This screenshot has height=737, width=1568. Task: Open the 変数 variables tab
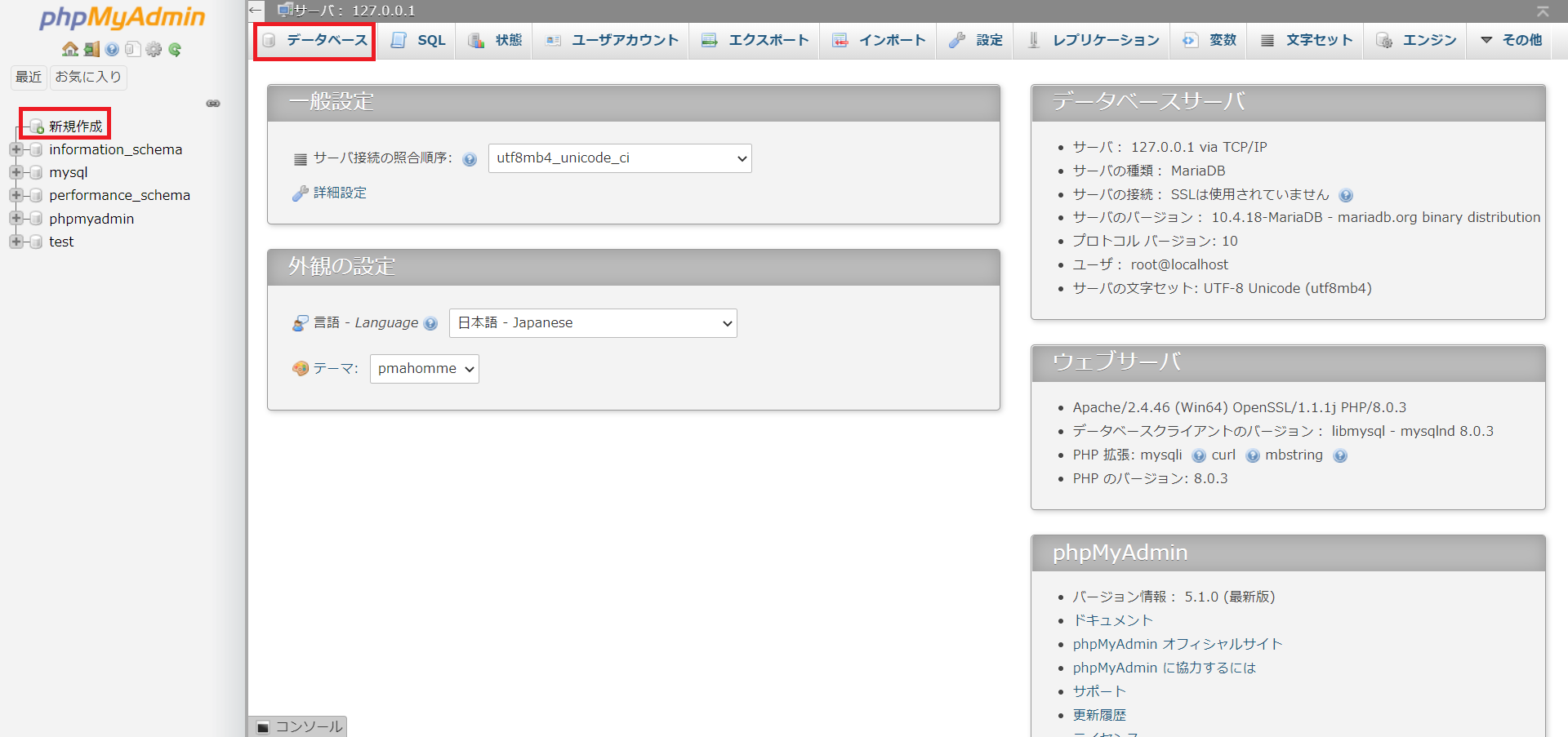pyautogui.click(x=1209, y=40)
